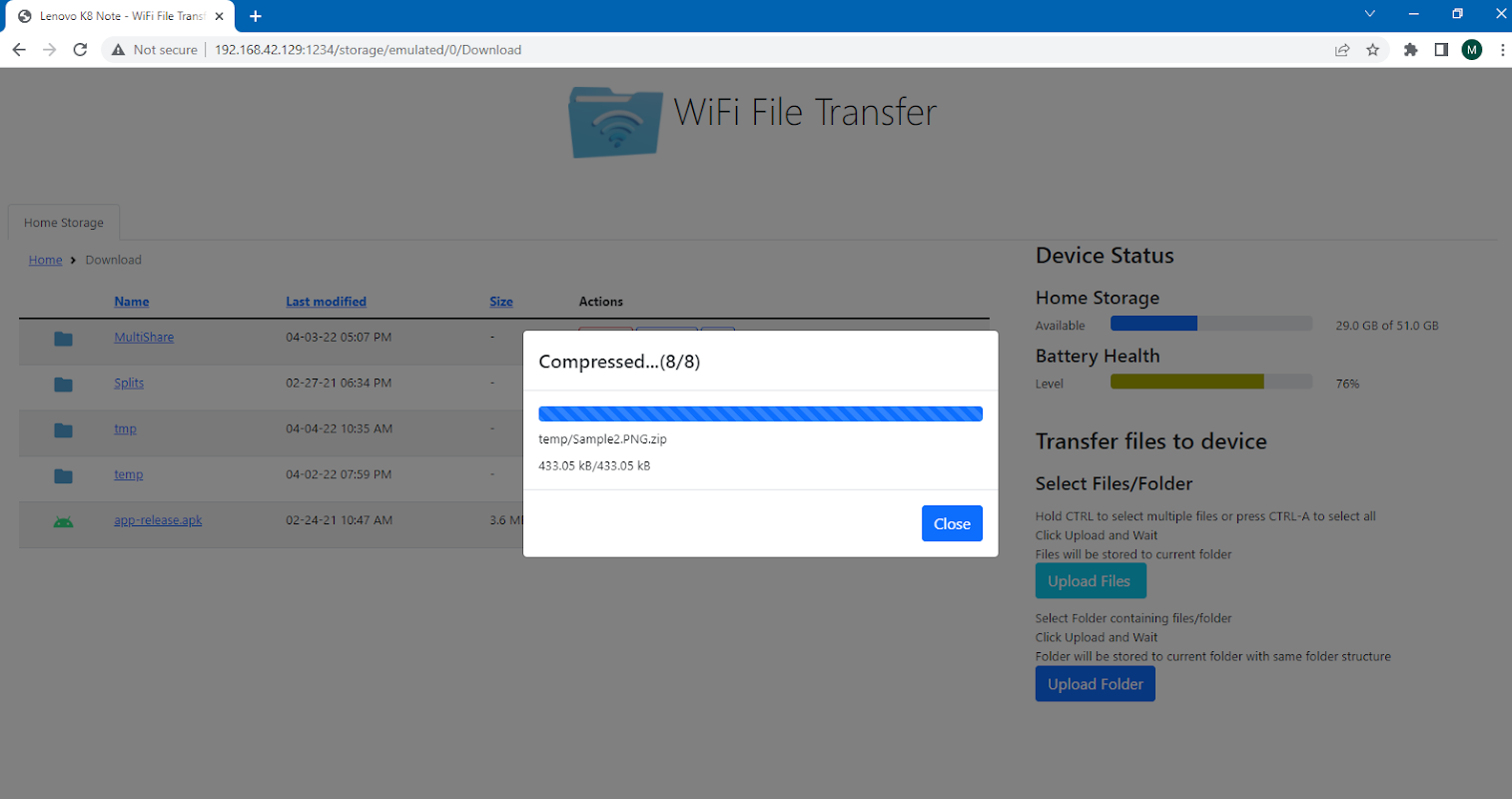Click the tmp folder icon
Screen dimensions: 1512x799
click(x=63, y=430)
